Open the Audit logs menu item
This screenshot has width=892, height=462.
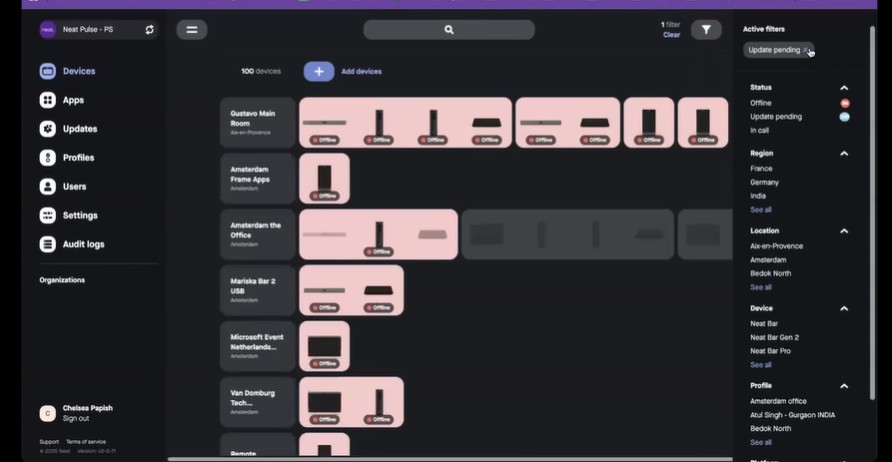(x=83, y=244)
